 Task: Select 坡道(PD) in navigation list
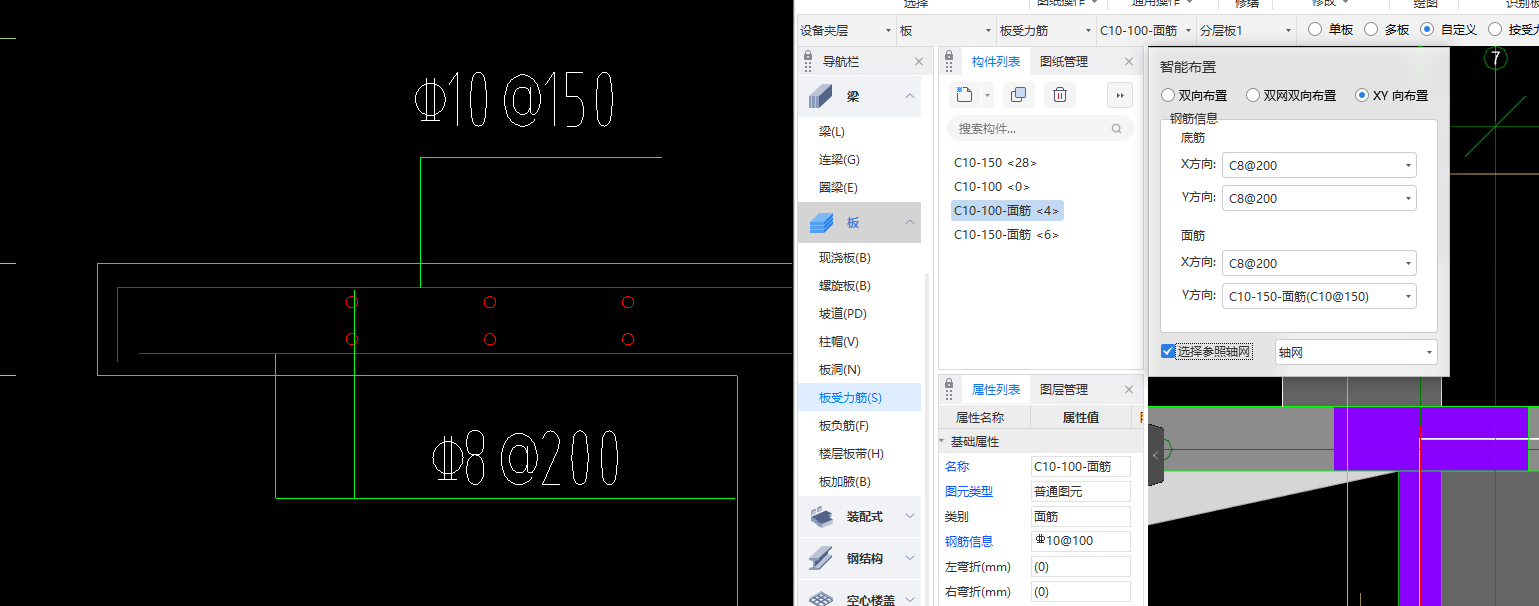843,314
